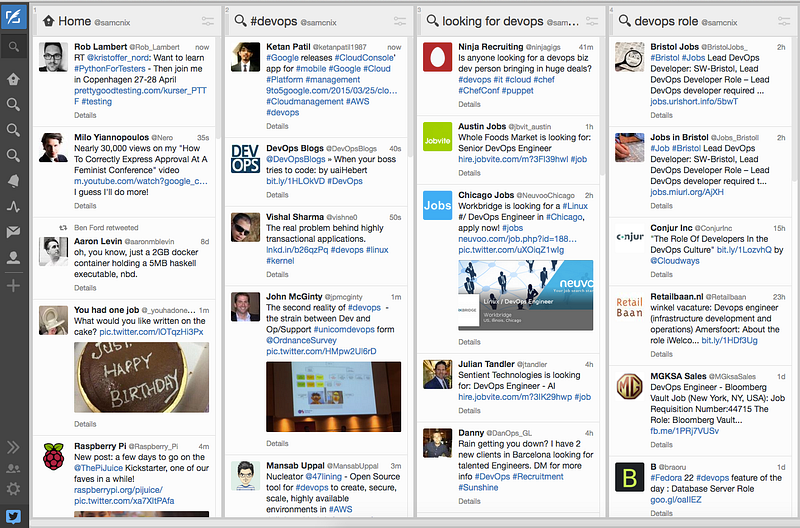The image size is (800, 528).
Task: Click the DevOps Blogs logo avatar
Action: pos(245,158)
